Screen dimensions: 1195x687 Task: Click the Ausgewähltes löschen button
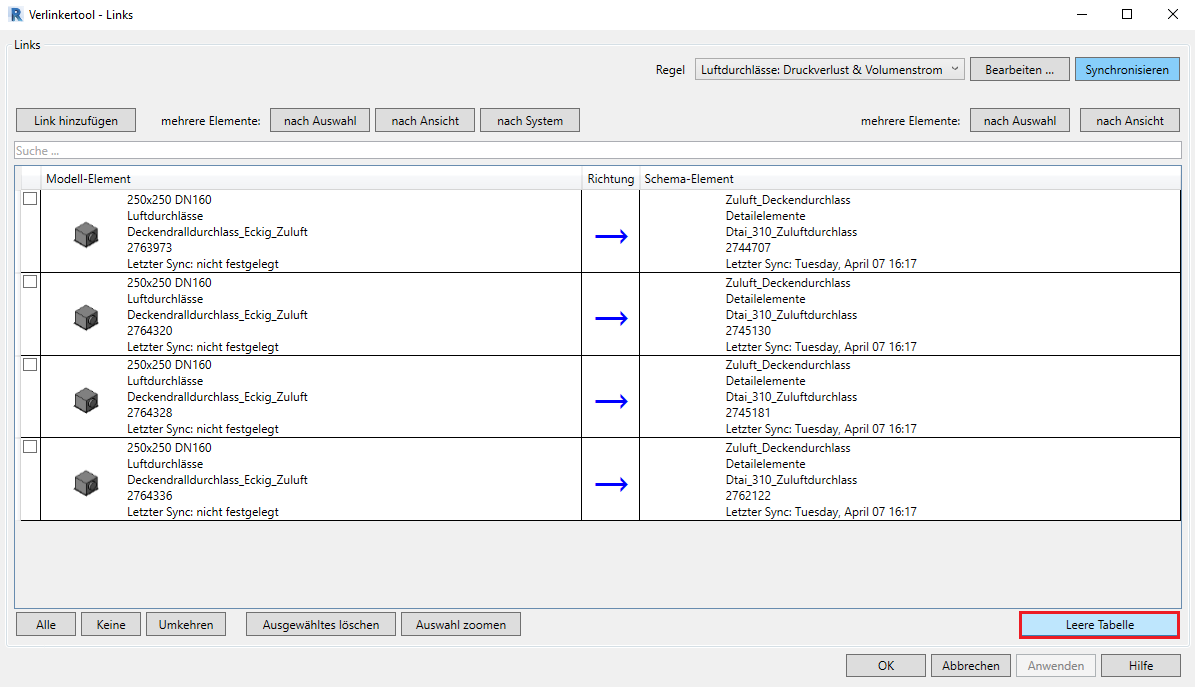tap(320, 625)
